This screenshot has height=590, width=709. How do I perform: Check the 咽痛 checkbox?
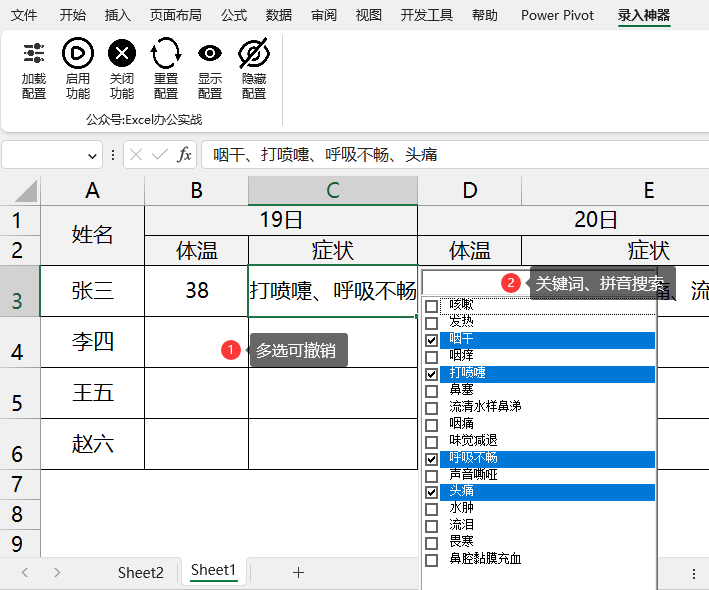point(432,425)
